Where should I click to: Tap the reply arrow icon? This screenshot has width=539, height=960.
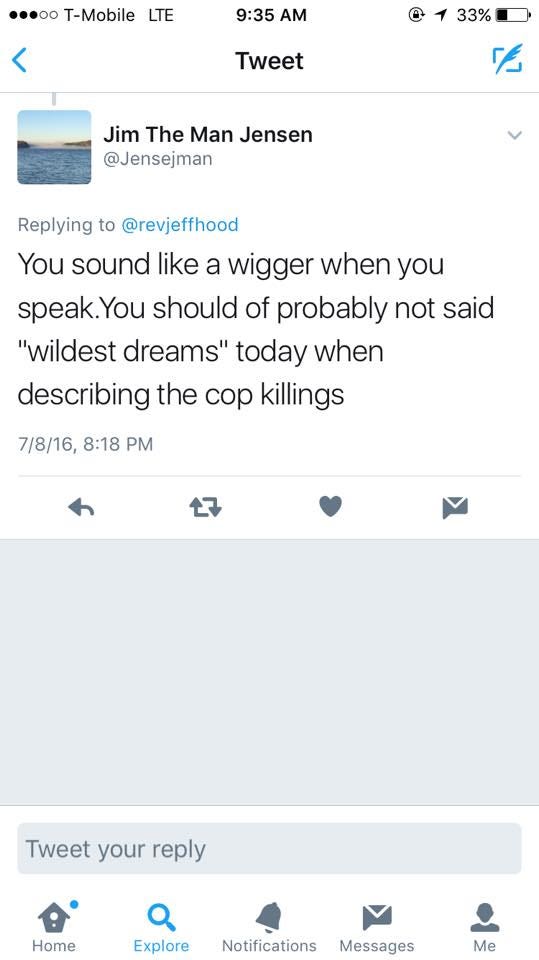tap(80, 506)
